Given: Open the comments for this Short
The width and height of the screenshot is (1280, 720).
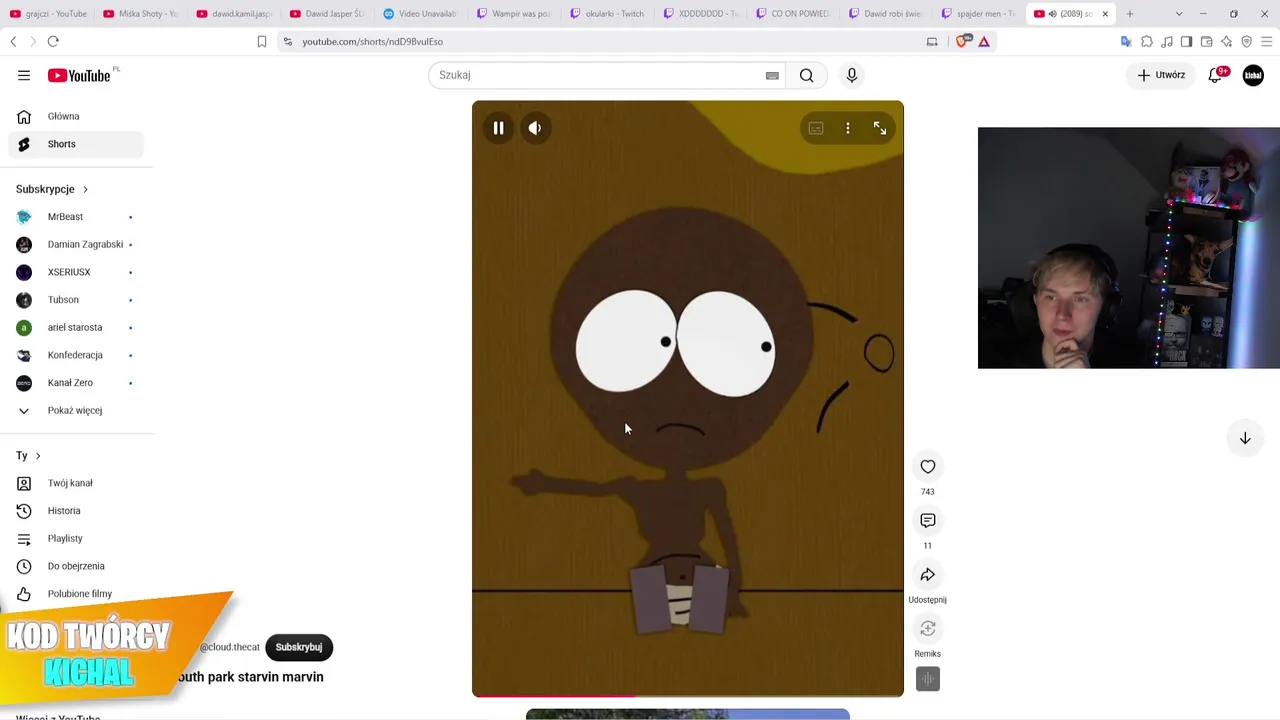Looking at the screenshot, I should tap(928, 521).
